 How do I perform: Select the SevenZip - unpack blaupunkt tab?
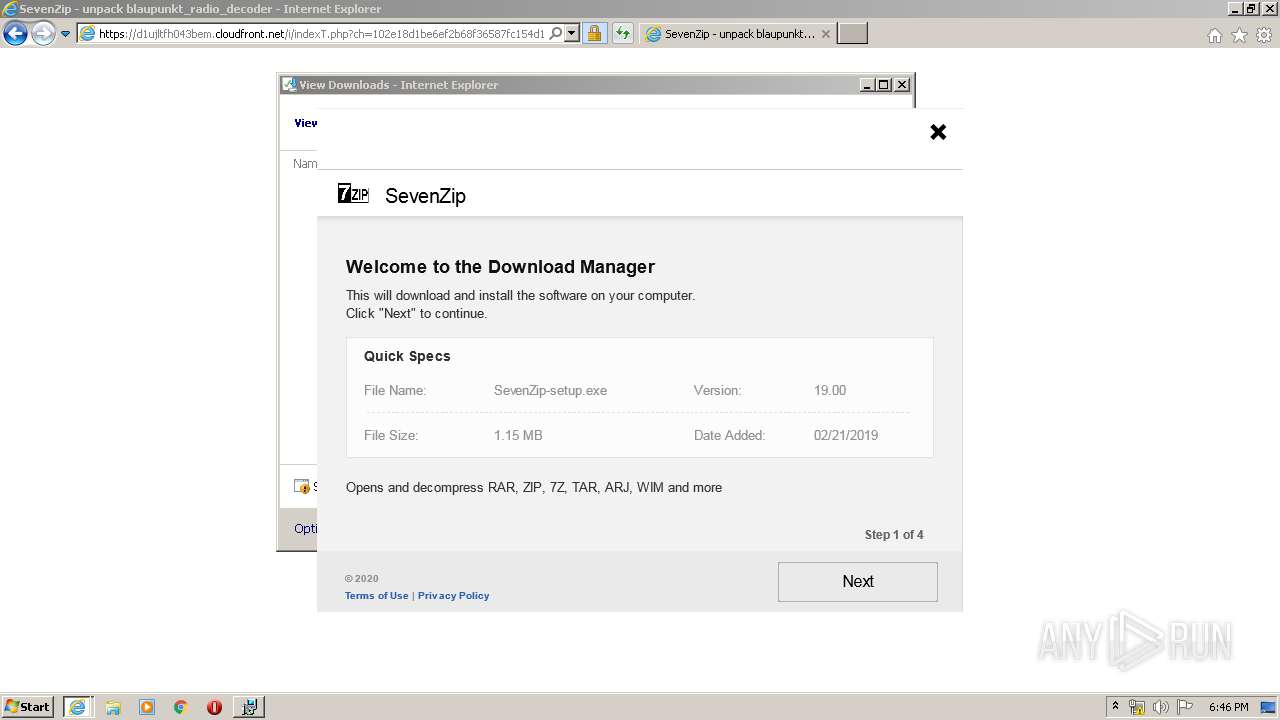pos(738,34)
